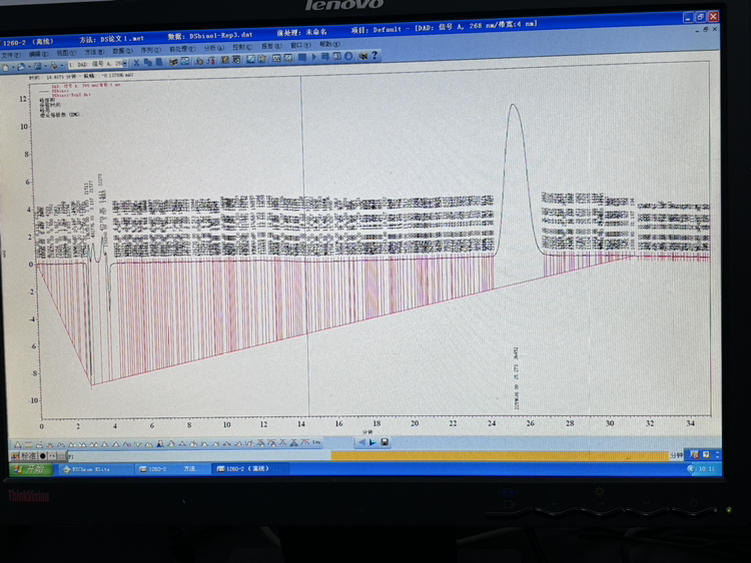Click the save icon below the chart

(385, 441)
